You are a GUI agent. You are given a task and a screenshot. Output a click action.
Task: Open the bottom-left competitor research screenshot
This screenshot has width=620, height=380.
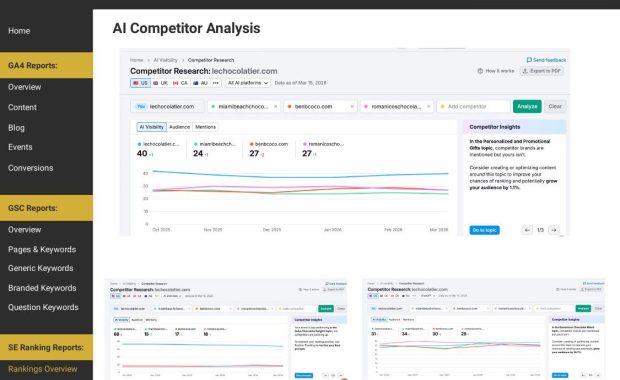226,329
